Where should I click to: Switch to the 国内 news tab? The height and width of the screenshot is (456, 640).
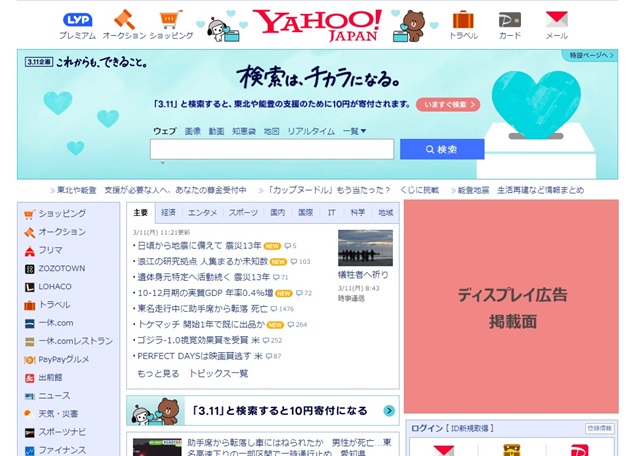pyautogui.click(x=278, y=213)
